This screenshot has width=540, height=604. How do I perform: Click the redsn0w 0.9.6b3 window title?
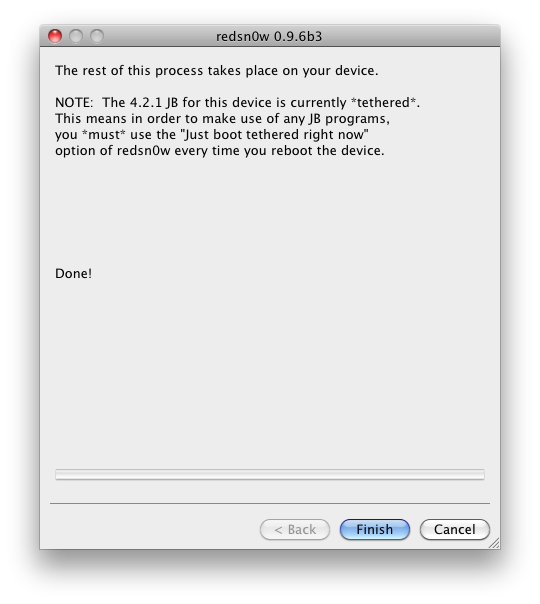point(269,36)
